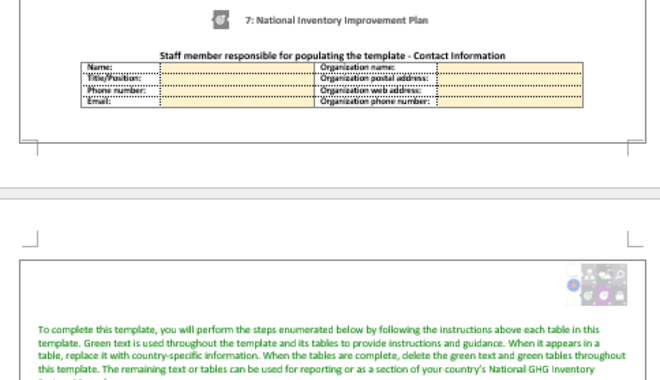
Task: Click the green line starting 'To complete this template'
Action: point(319,330)
